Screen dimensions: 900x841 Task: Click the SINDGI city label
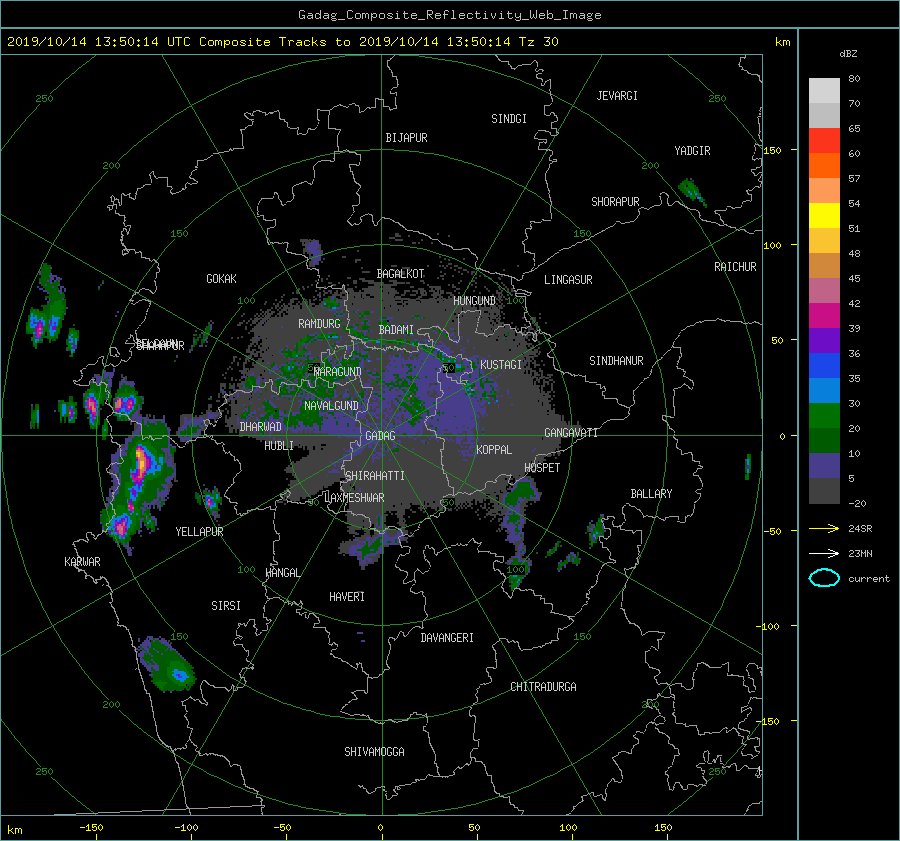(x=509, y=119)
